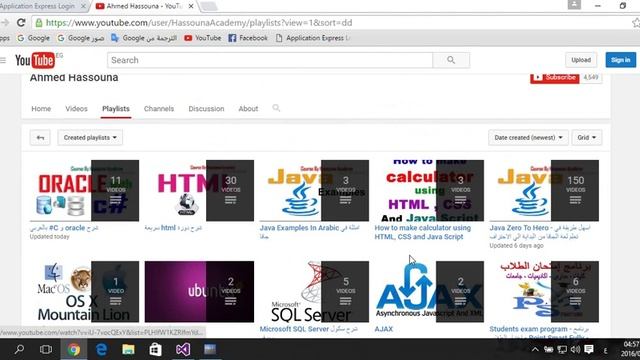Click the YouTube logo icon
The width and height of the screenshot is (640, 360).
pyautogui.click(x=35, y=60)
